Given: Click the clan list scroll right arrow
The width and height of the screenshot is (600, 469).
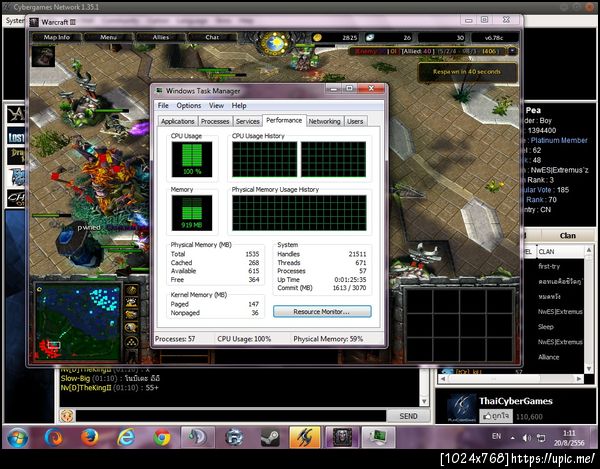Looking at the screenshot, I should 579,378.
